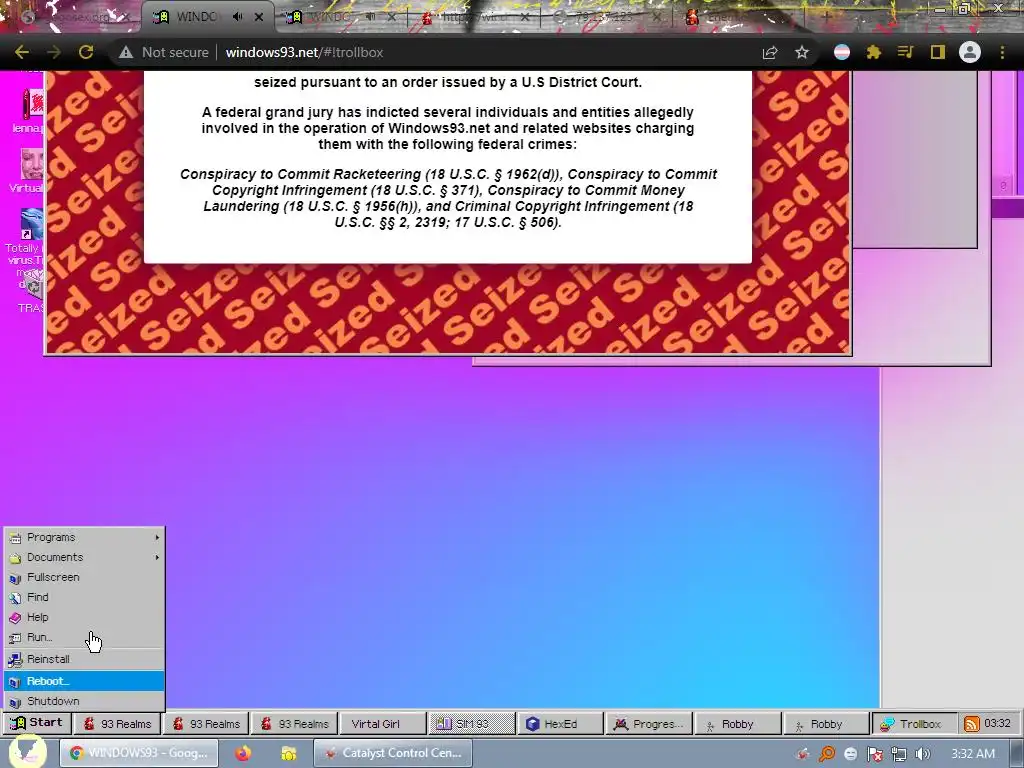Switch to the SIM 93 taskbar window
Screen dimensions: 1024x768
point(472,724)
